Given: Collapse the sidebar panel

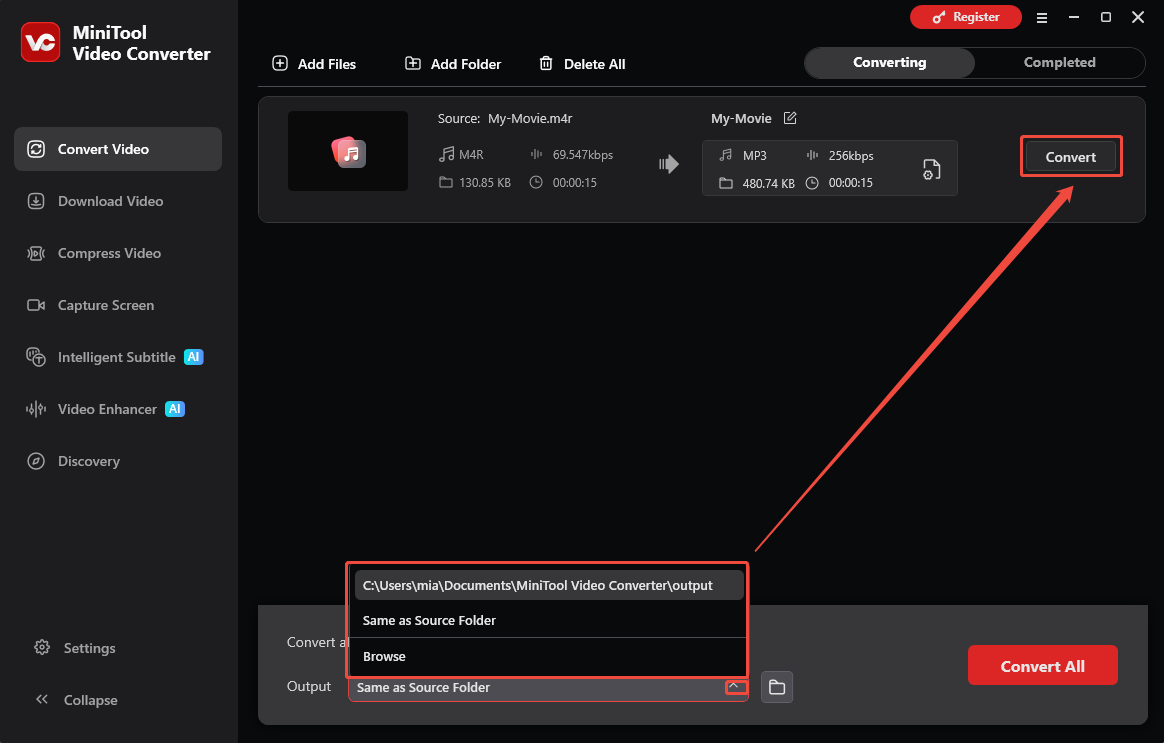Looking at the screenshot, I should coord(76,700).
